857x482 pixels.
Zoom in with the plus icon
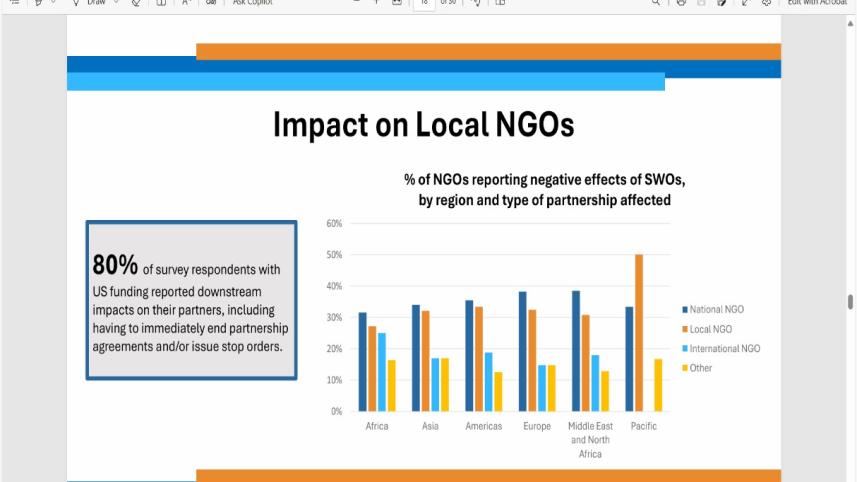(x=376, y=3)
